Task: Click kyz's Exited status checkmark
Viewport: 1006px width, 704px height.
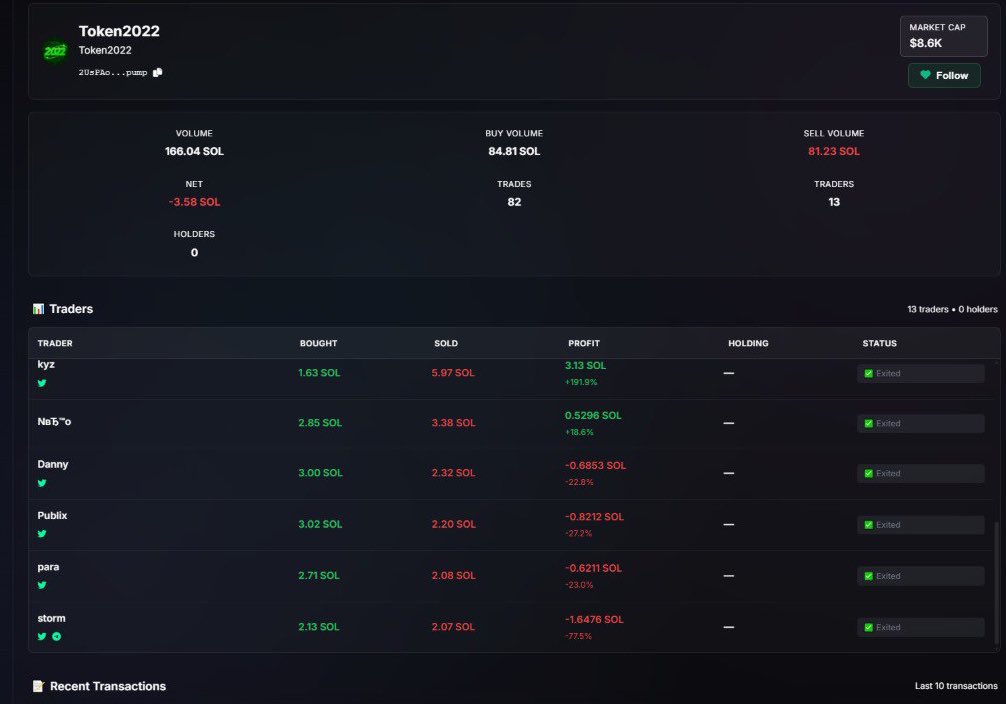Action: (x=869, y=373)
